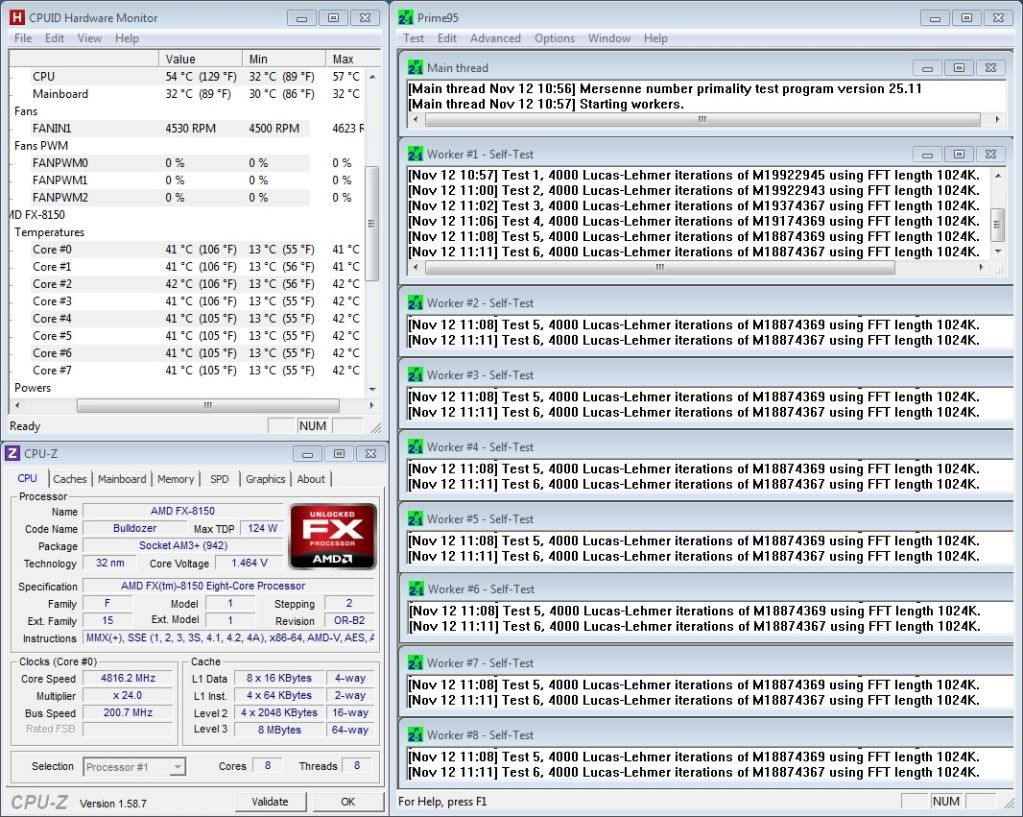Viewport: 1023px width, 817px height.
Task: Click the Worker #1 Self-Test window icon
Action: [x=415, y=154]
